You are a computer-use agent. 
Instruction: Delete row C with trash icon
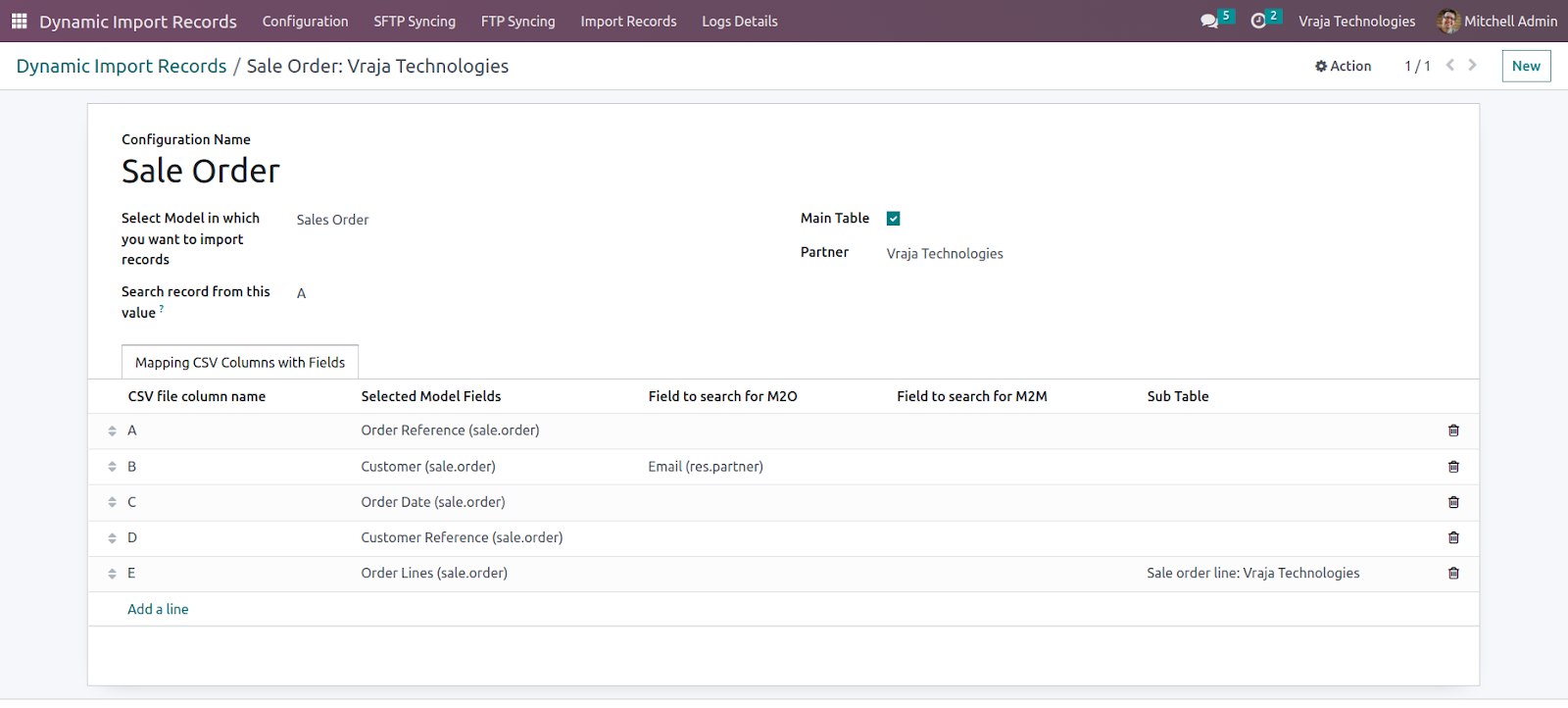[1453, 502]
